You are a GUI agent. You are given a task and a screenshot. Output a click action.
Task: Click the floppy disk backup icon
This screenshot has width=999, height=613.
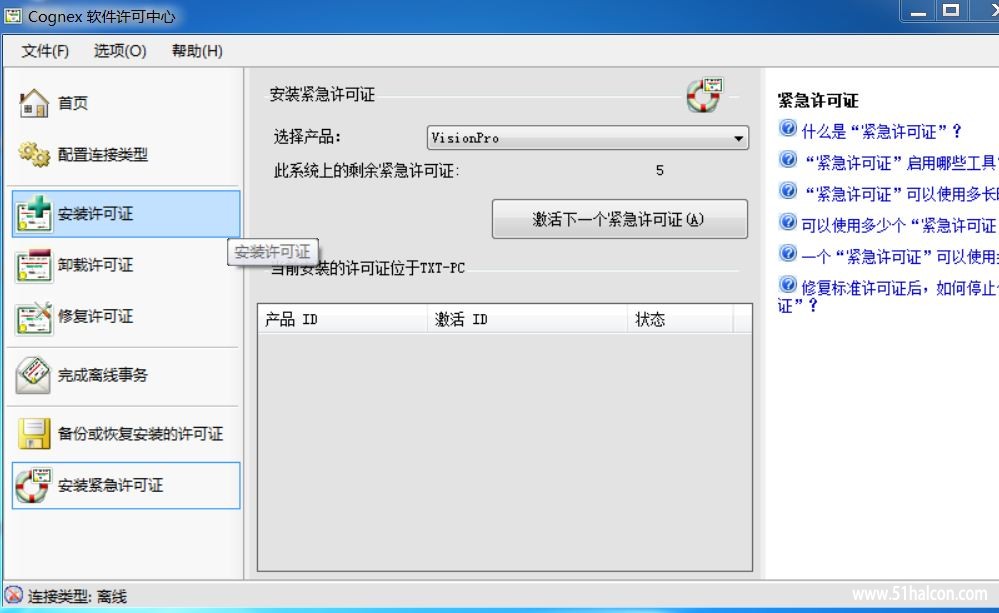pos(34,433)
